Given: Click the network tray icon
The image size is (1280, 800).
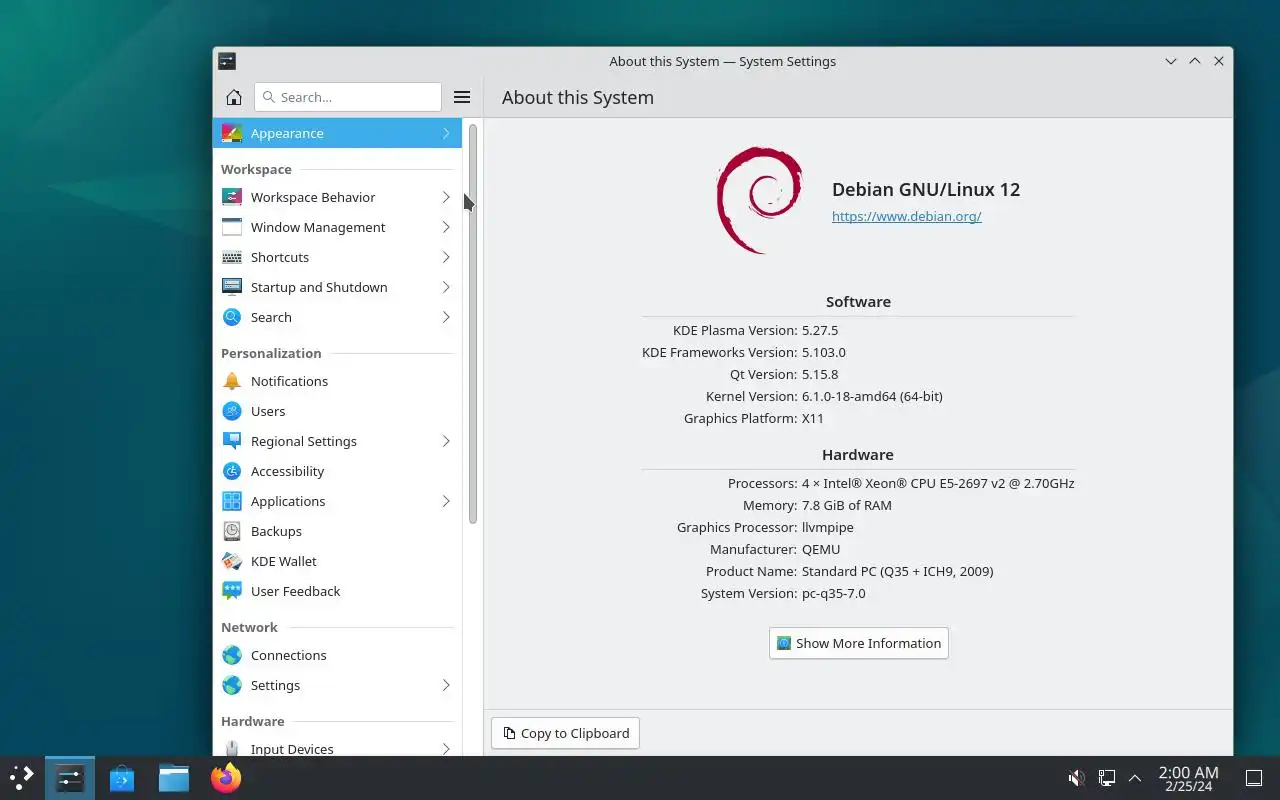Looking at the screenshot, I should pos(1107,778).
